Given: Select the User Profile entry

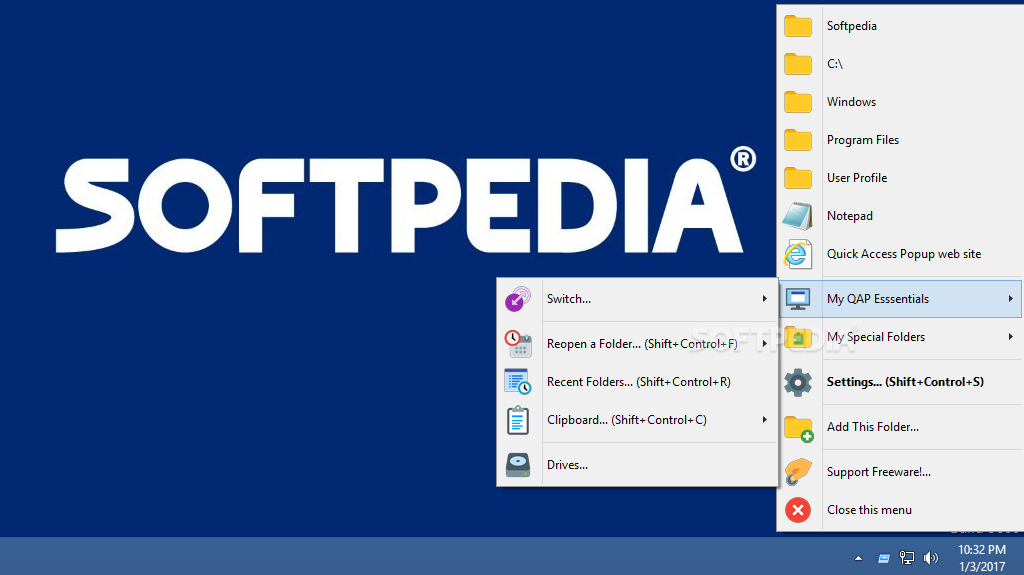Looking at the screenshot, I should (x=900, y=178).
